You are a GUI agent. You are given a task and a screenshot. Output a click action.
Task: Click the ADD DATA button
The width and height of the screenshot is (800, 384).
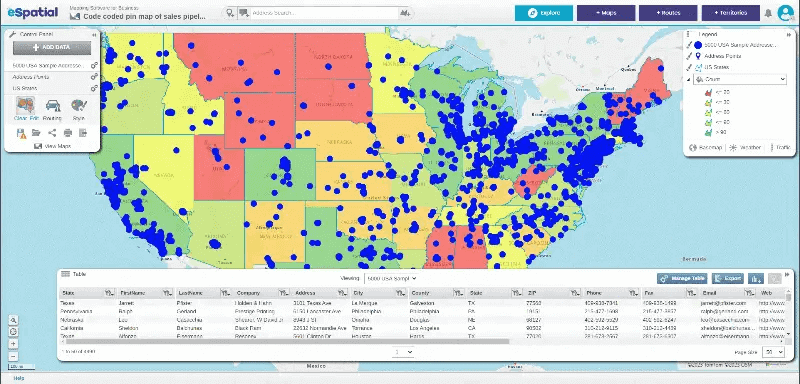tap(52, 47)
